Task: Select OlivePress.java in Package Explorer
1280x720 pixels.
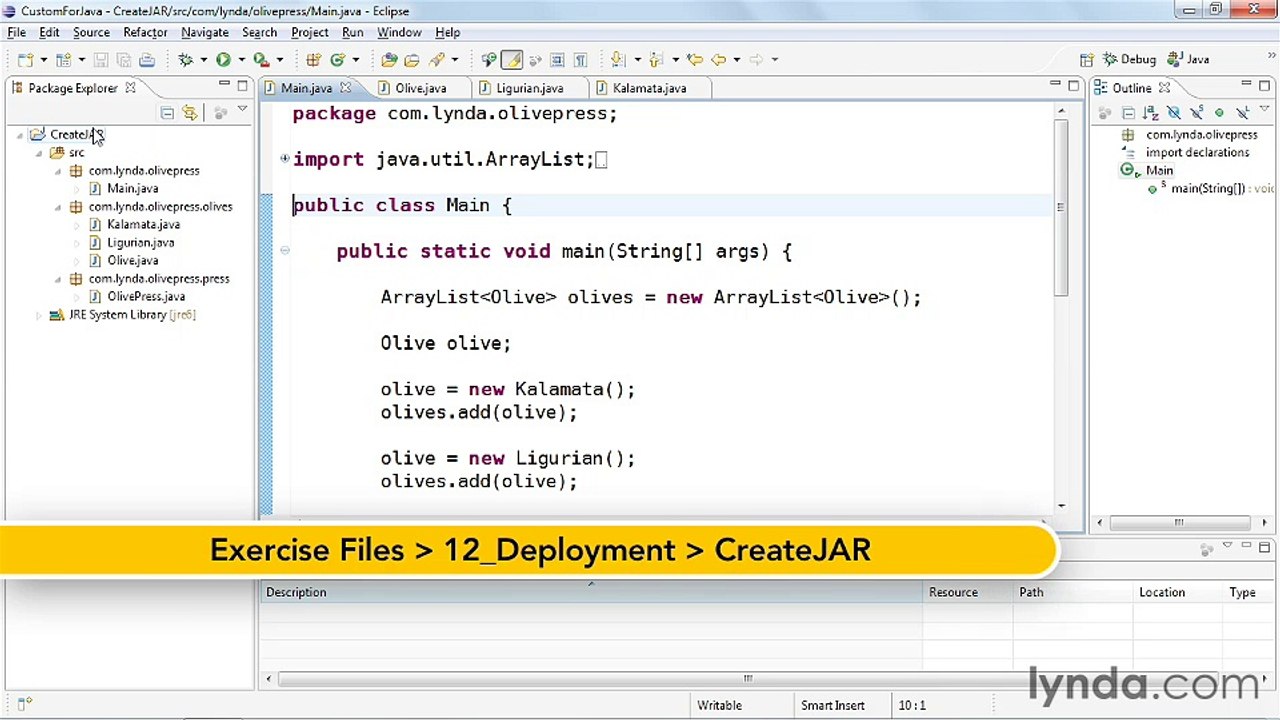Action: click(x=146, y=297)
